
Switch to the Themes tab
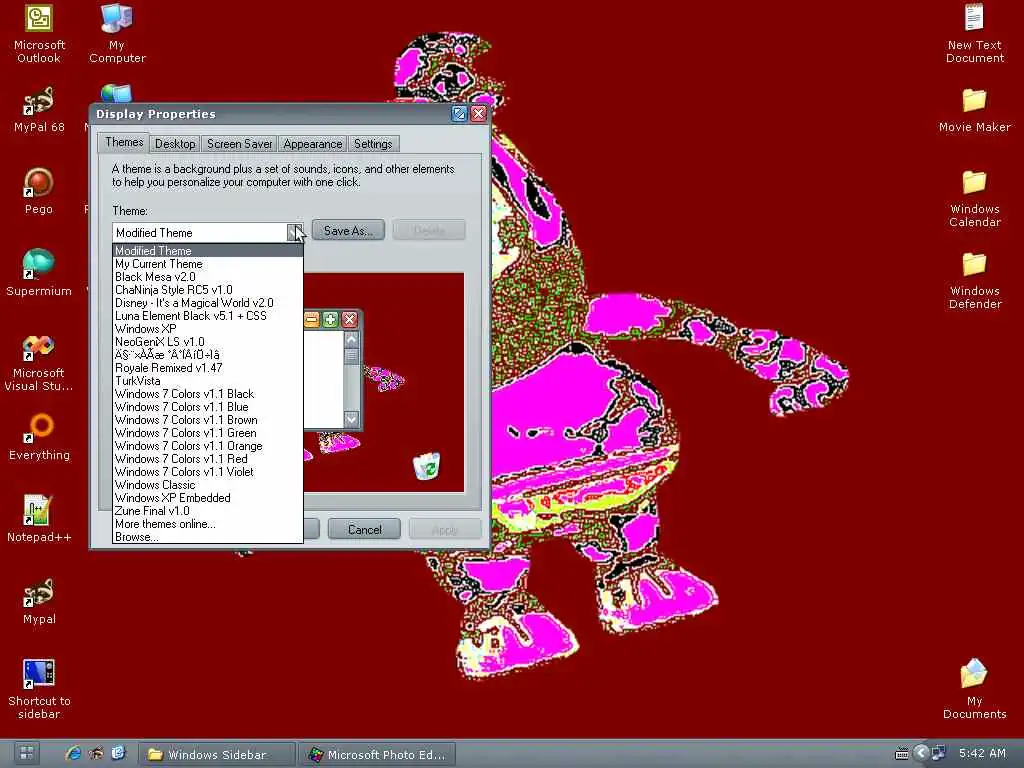point(124,142)
